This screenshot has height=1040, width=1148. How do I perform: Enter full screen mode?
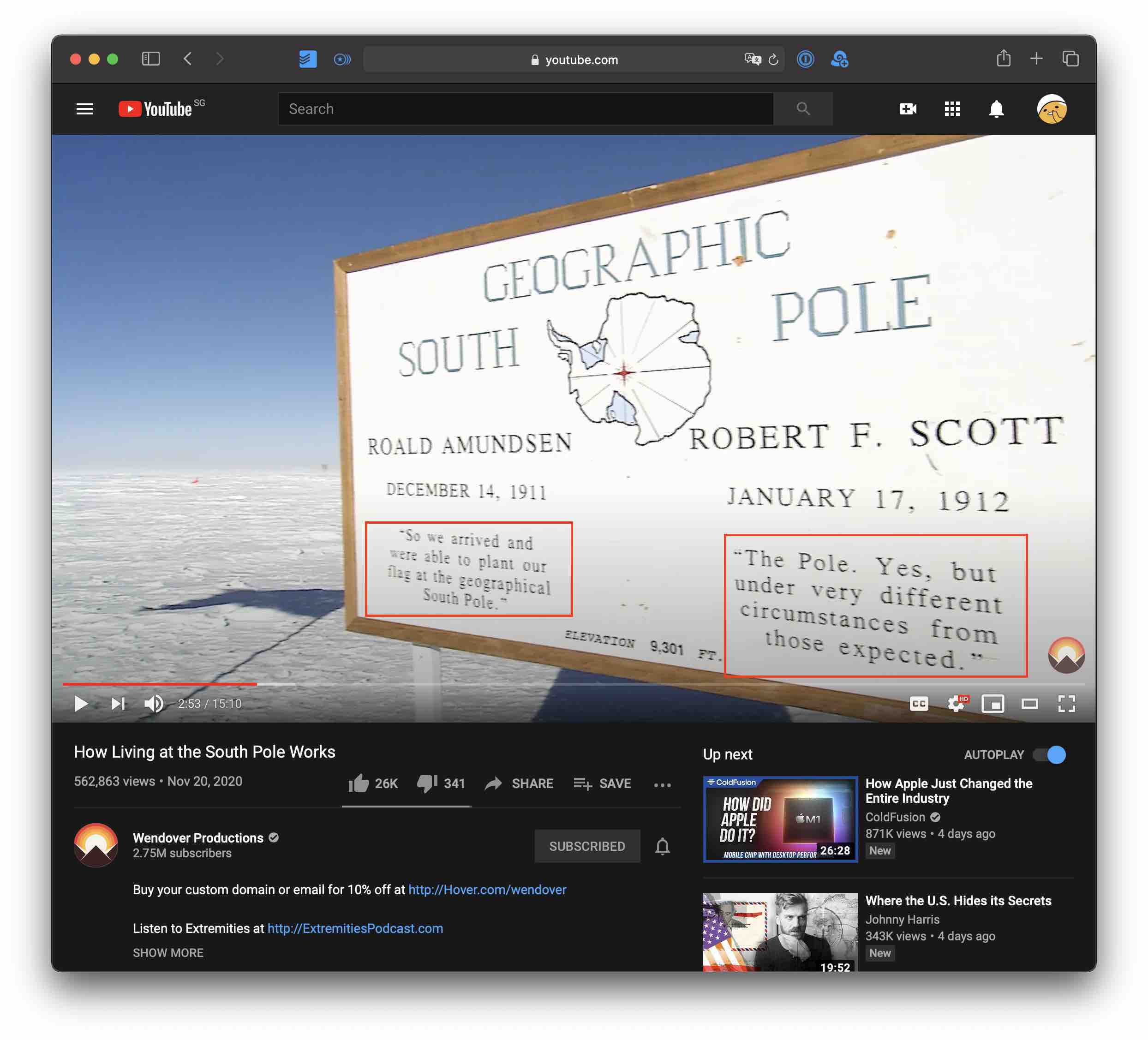click(1067, 704)
